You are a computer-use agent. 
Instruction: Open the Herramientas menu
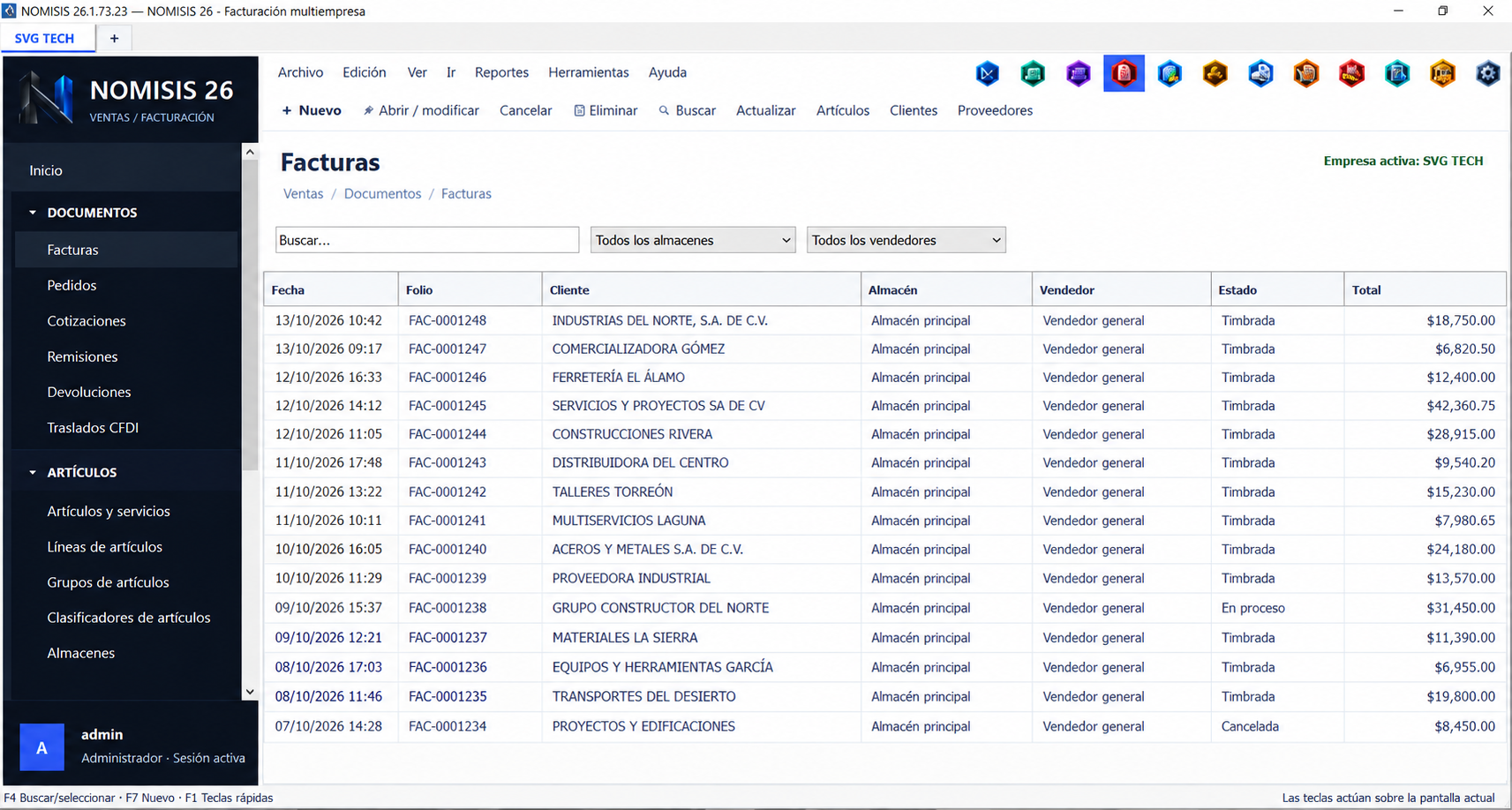[589, 72]
